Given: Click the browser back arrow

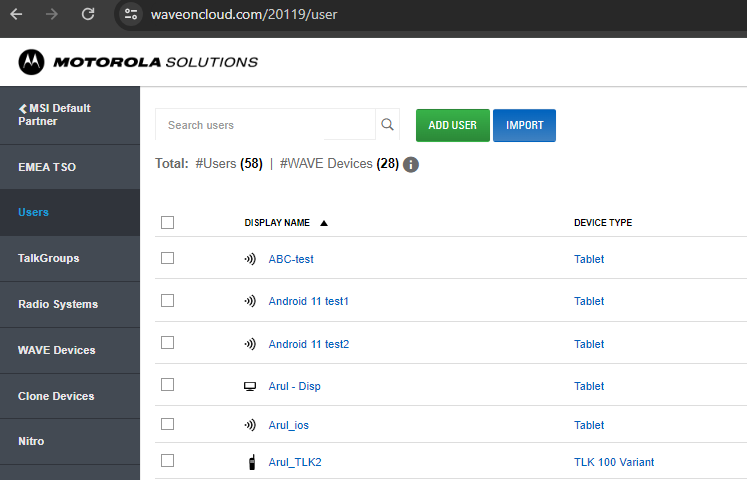Looking at the screenshot, I should (x=16, y=14).
